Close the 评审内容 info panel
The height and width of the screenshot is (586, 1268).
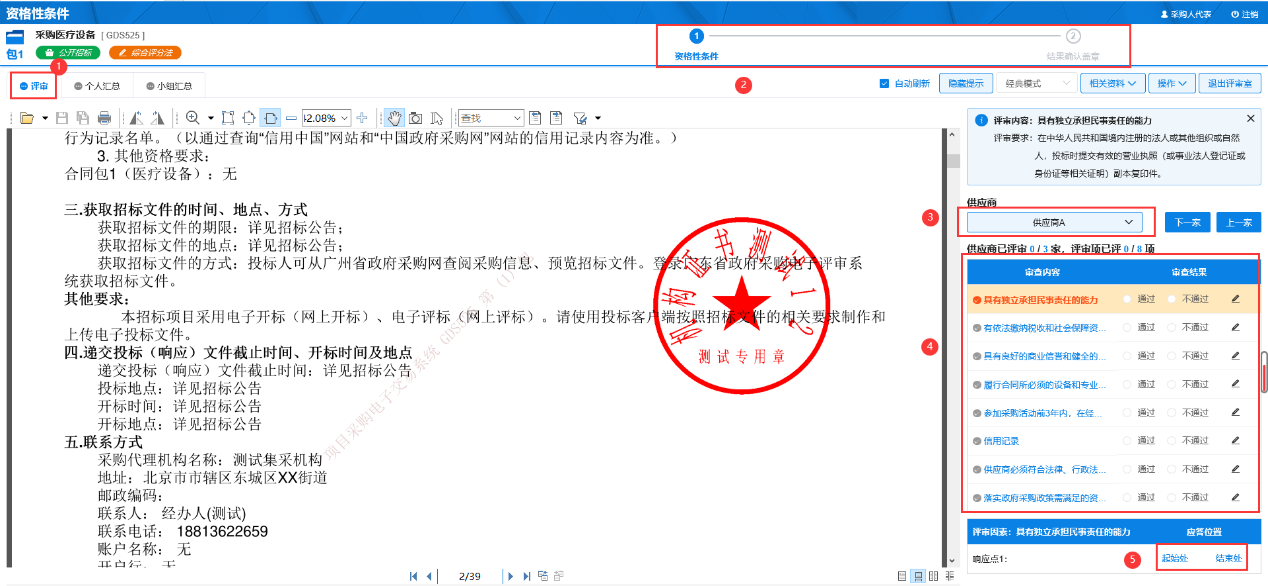pos(1250,118)
